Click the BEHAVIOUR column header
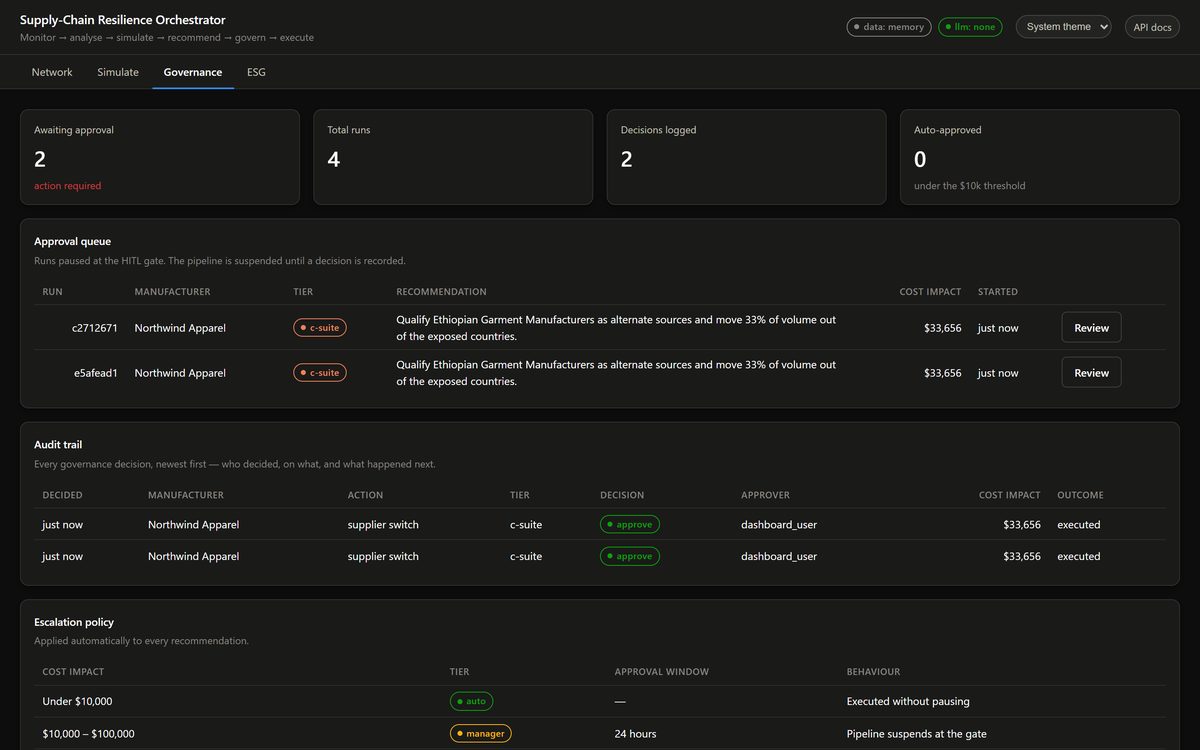The height and width of the screenshot is (750, 1200). click(874, 672)
